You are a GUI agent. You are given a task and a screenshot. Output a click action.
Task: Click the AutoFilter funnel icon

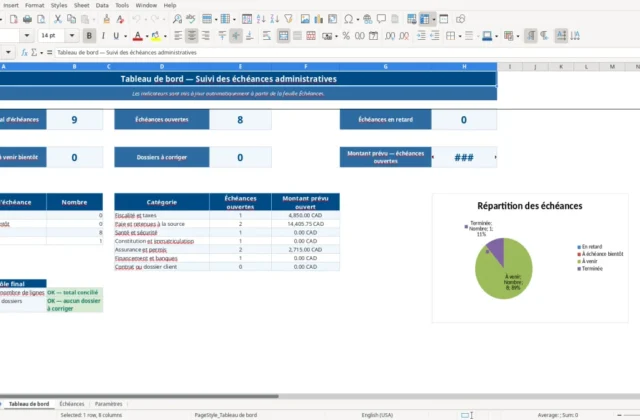click(x=288, y=19)
